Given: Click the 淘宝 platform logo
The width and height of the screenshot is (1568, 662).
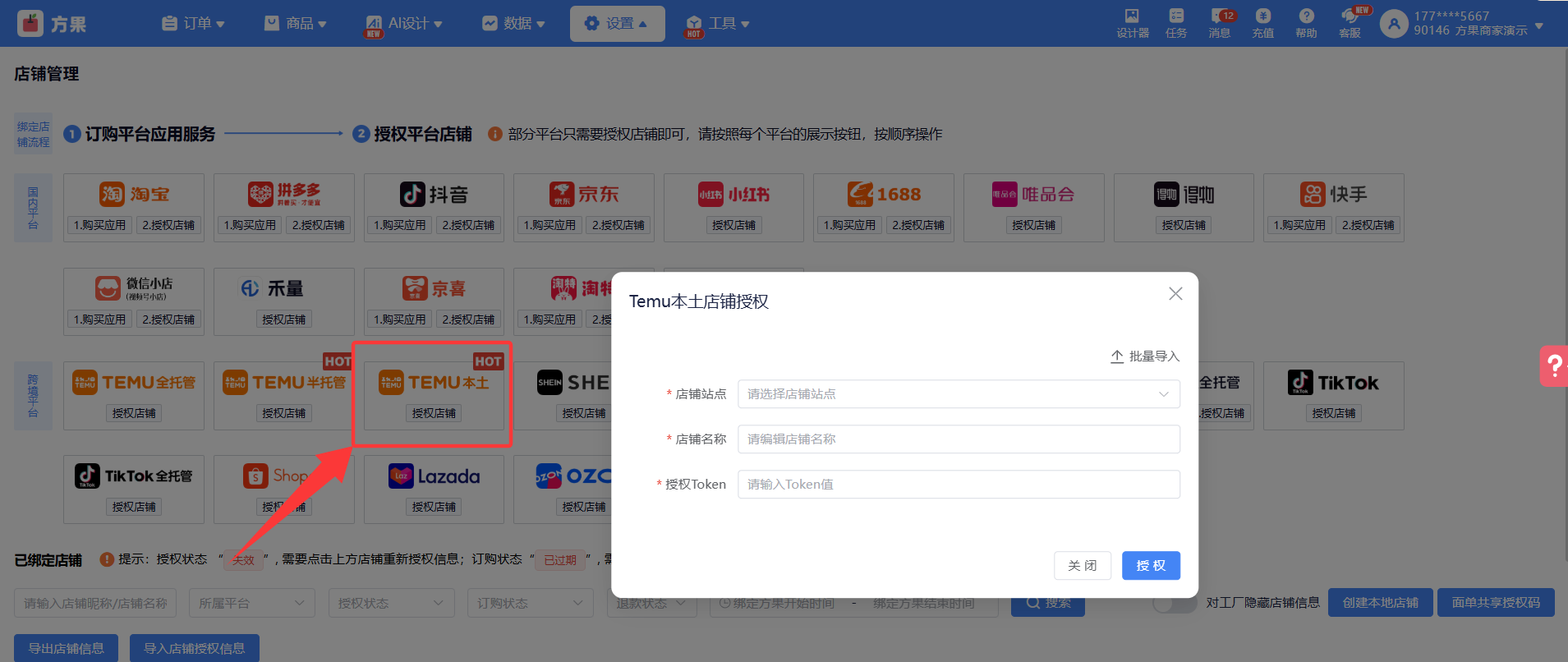Looking at the screenshot, I should (x=134, y=195).
